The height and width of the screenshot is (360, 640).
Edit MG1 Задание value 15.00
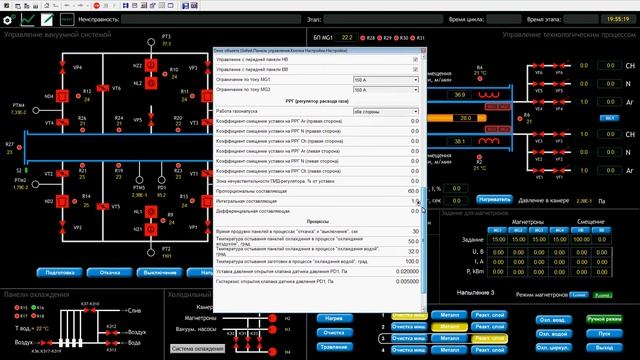498,240
